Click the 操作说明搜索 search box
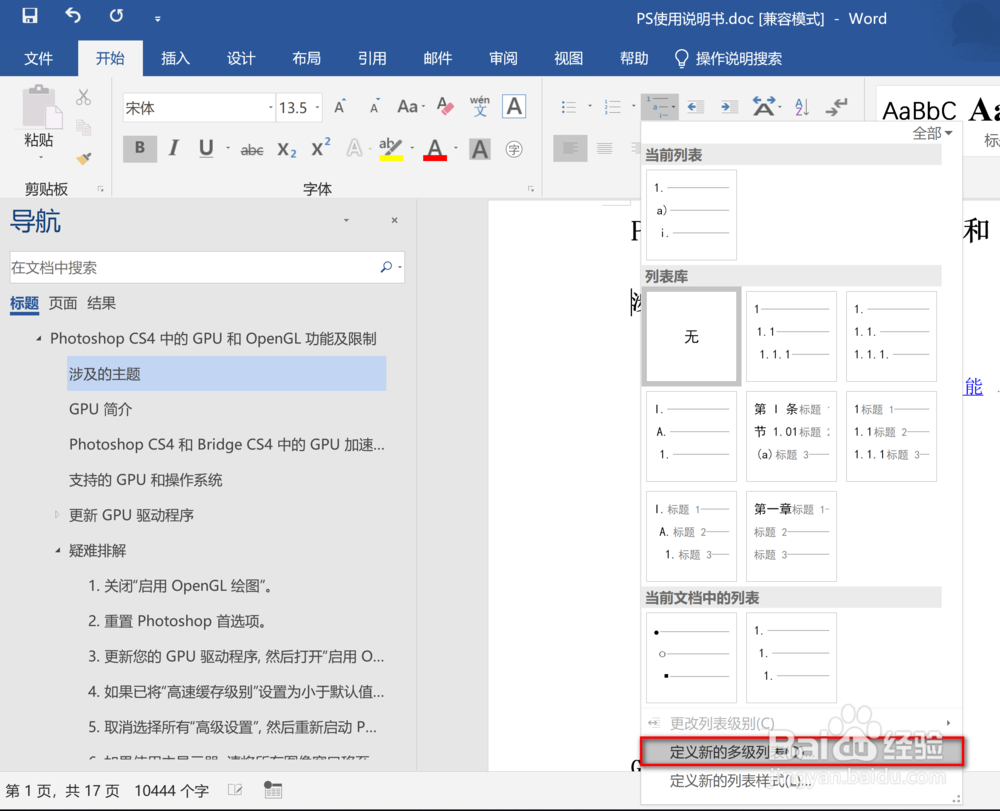This screenshot has width=1000, height=811. 729,59
